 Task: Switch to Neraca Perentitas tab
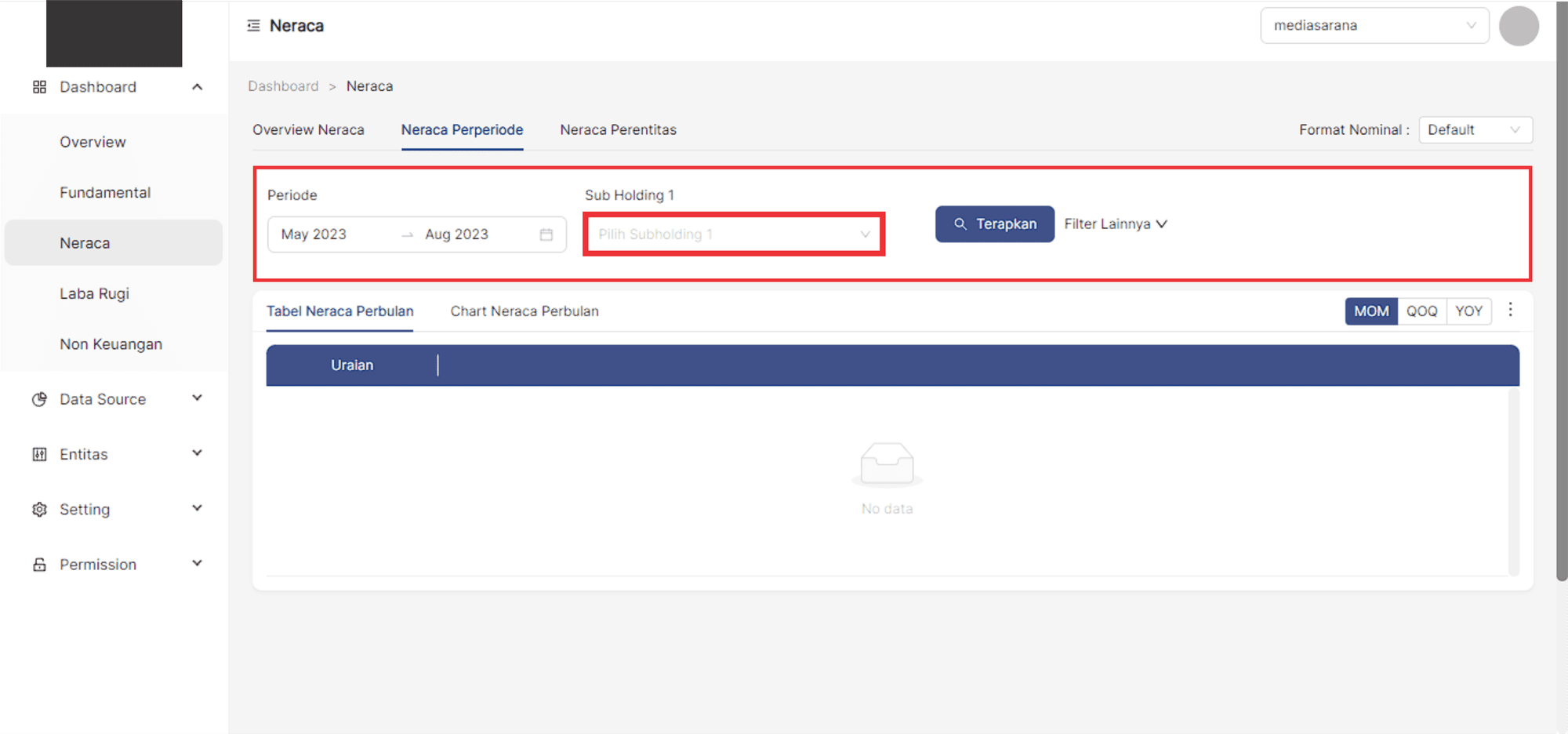618,130
